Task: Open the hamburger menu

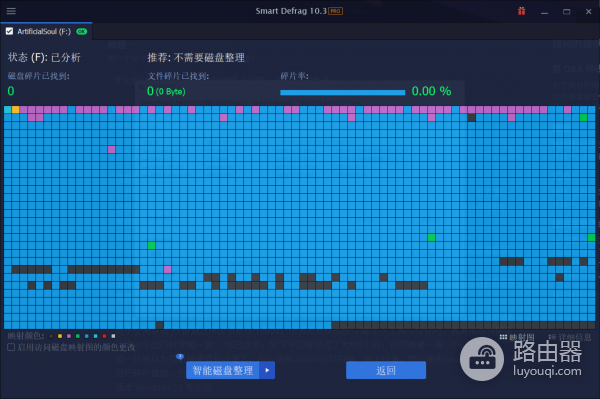Action: point(11,11)
